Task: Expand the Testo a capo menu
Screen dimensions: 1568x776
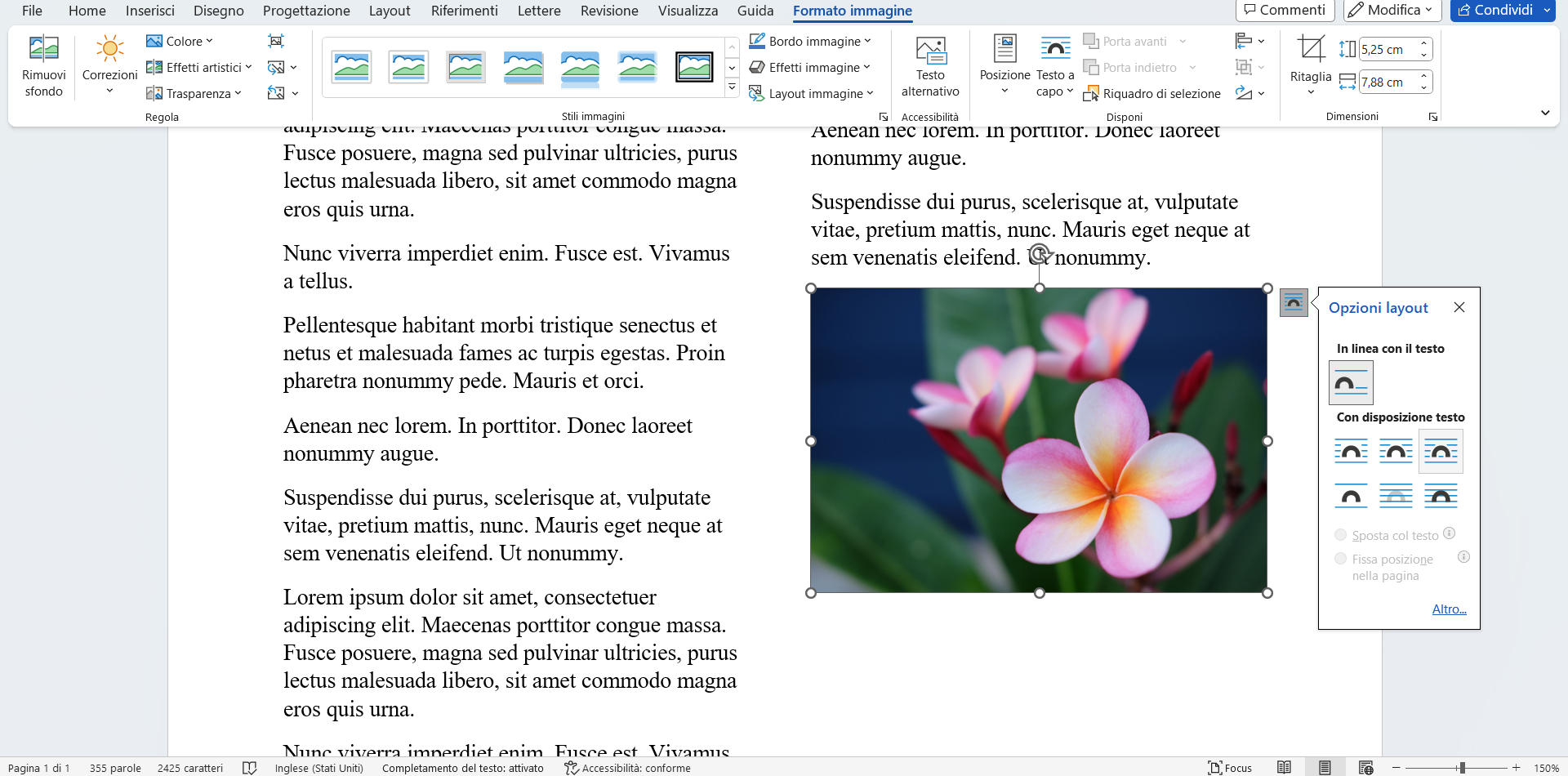Action: (x=1054, y=67)
